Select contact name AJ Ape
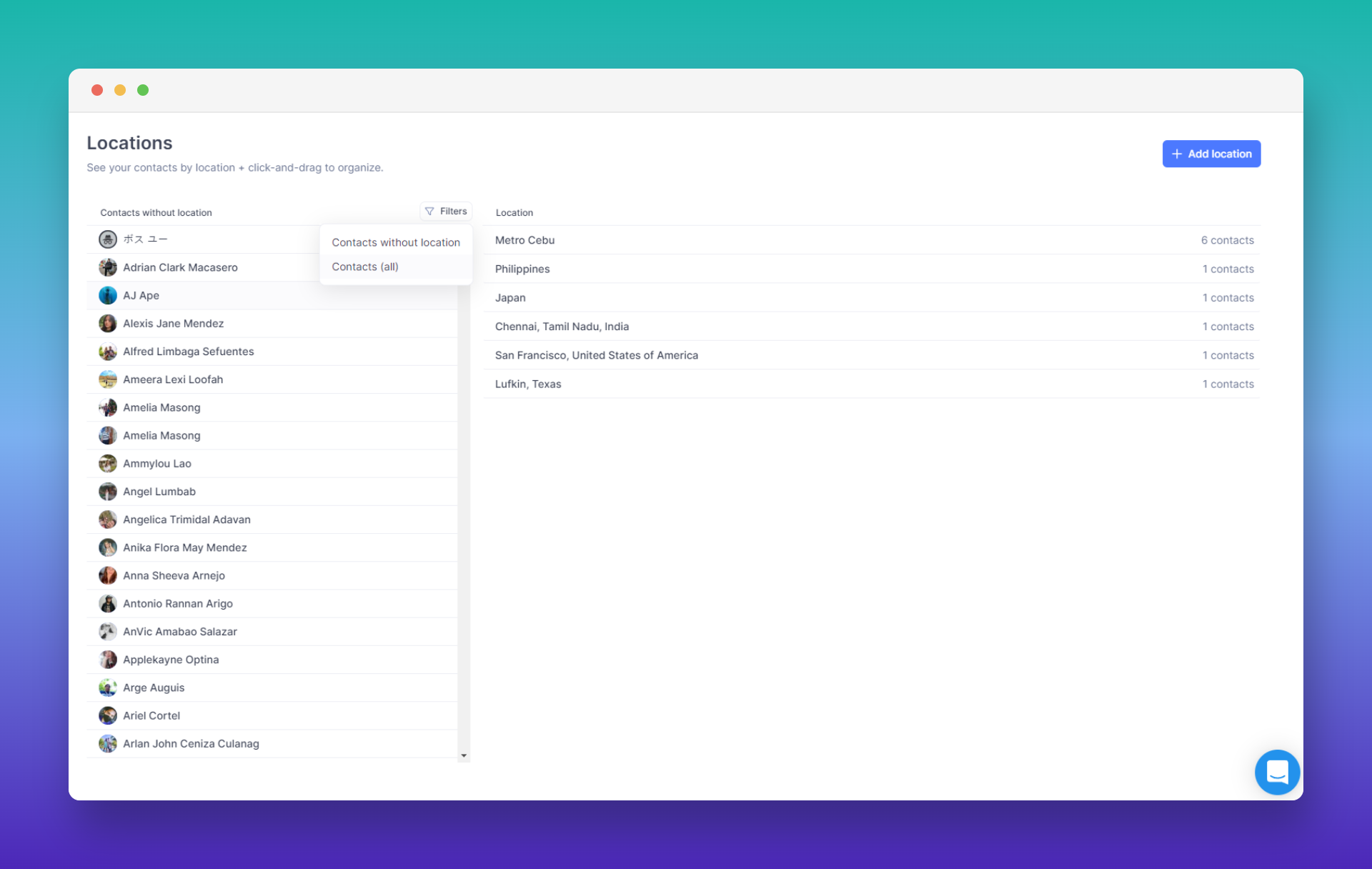1372x869 pixels. [141, 295]
